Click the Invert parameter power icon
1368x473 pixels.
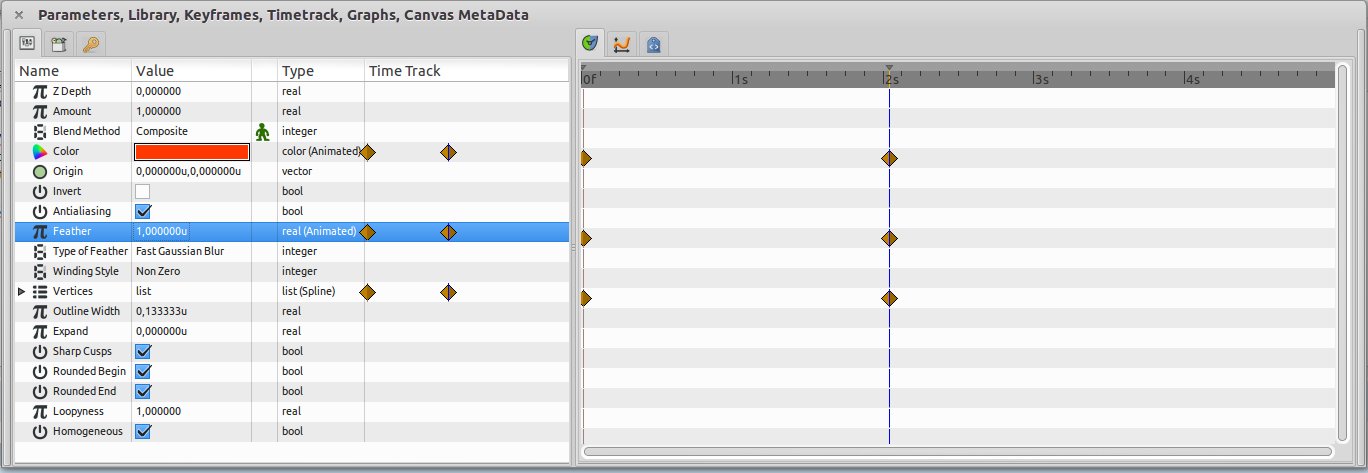click(40, 191)
